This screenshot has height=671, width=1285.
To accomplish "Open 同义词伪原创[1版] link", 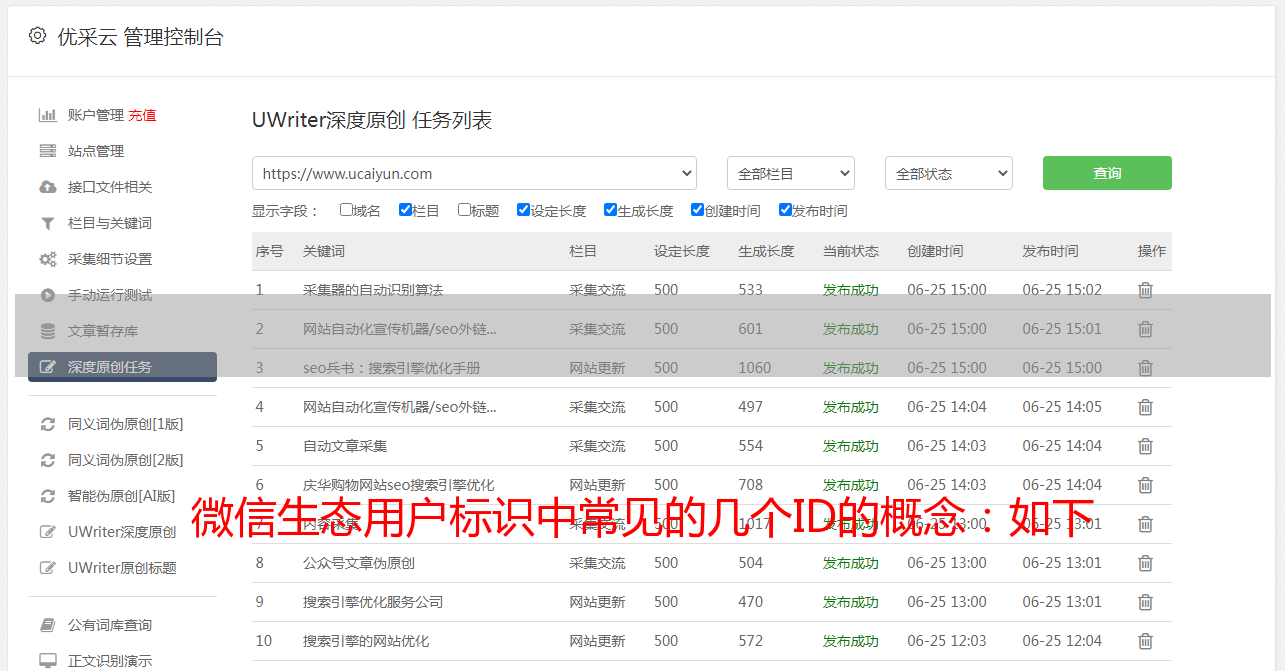I will click(126, 424).
